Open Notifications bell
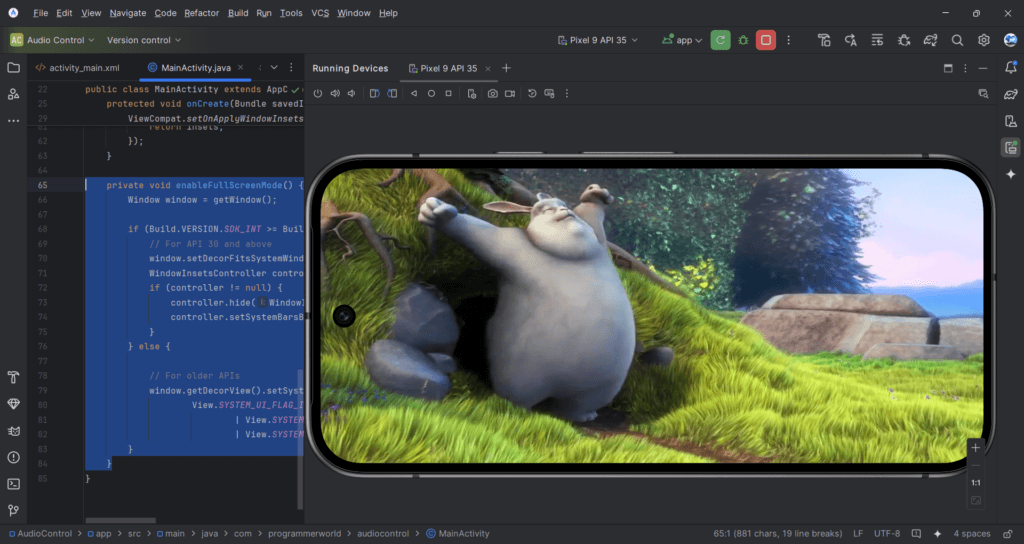 coord(1011,67)
